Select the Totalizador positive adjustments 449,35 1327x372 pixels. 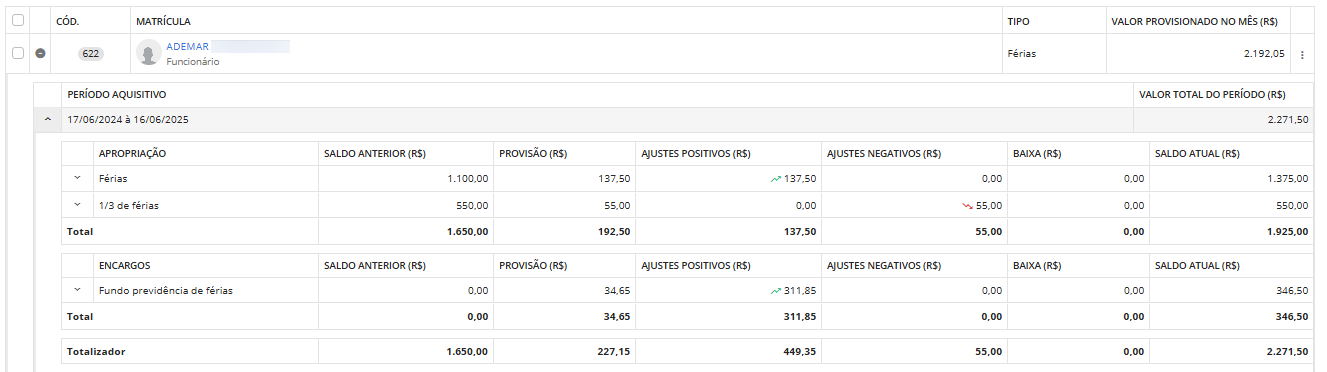pos(799,352)
